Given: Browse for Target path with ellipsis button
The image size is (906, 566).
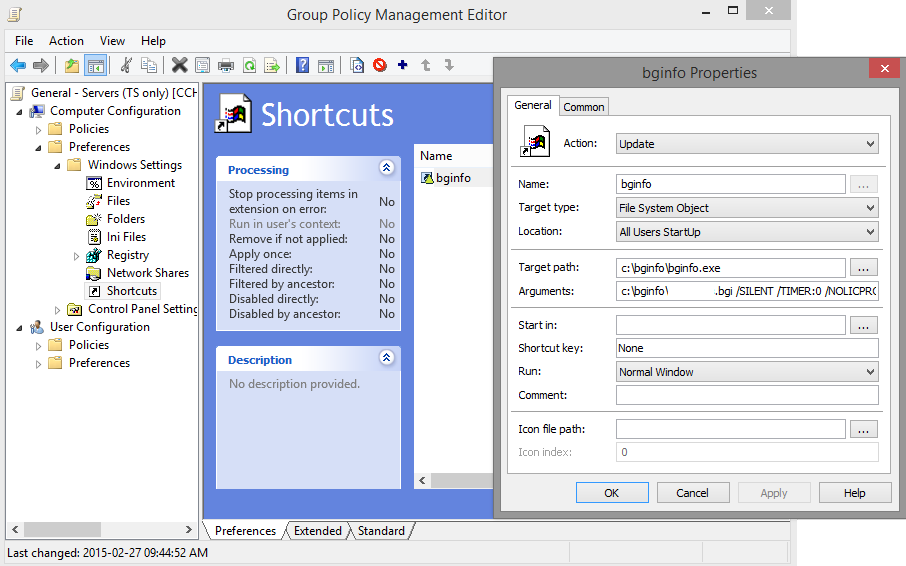Looking at the screenshot, I should 863,268.
